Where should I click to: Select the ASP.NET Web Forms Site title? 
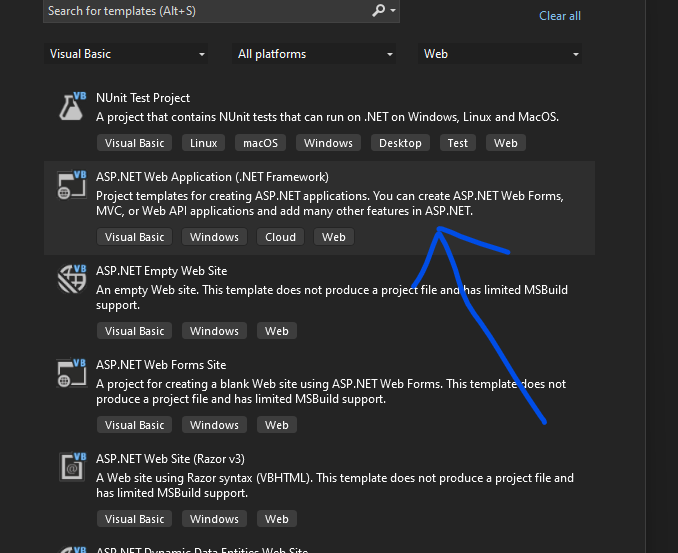coord(161,365)
